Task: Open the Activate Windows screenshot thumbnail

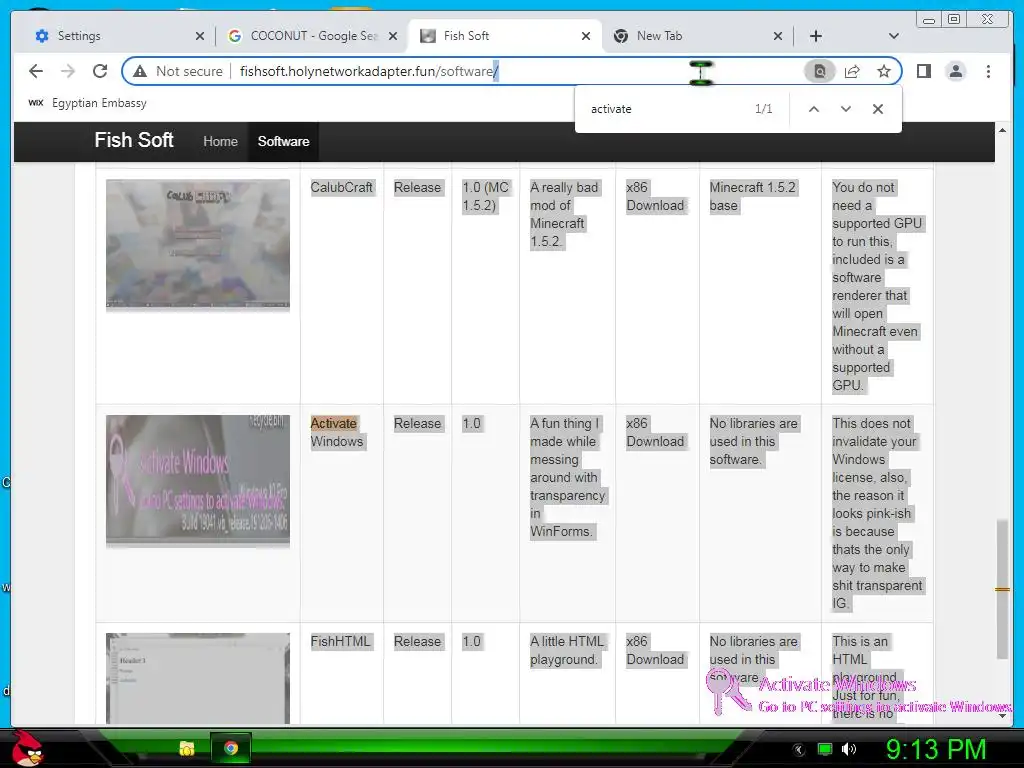Action: click(198, 480)
